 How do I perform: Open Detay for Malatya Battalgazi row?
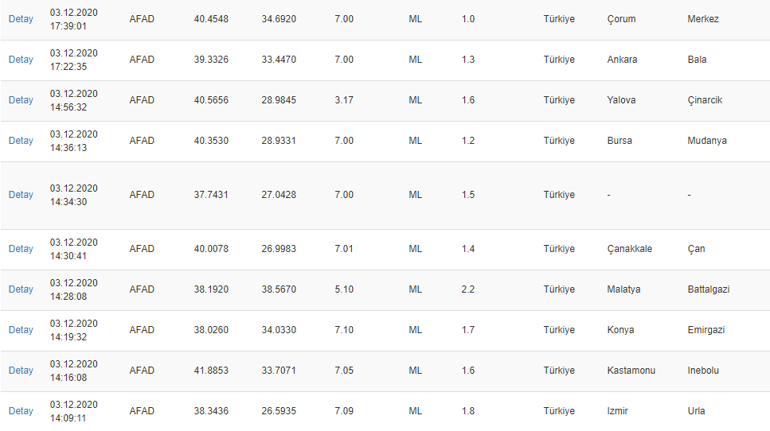click(x=21, y=289)
